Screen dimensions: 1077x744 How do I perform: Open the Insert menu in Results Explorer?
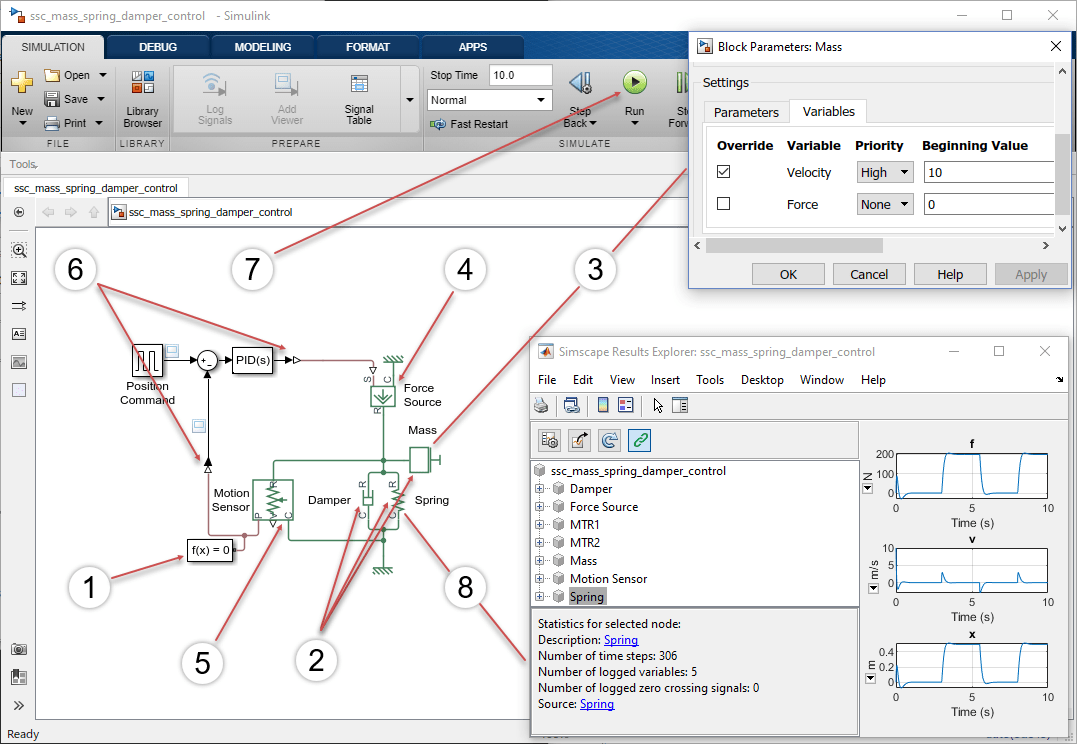(665, 380)
